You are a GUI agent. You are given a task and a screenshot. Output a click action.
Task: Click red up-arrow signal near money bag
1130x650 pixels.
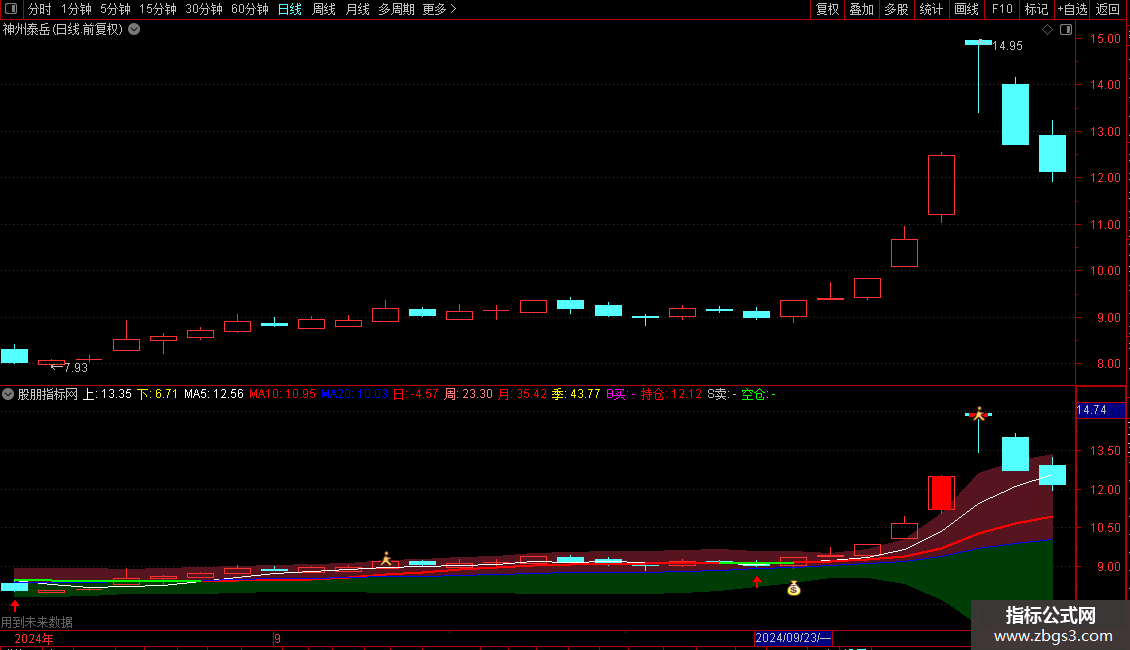pyautogui.click(x=757, y=581)
